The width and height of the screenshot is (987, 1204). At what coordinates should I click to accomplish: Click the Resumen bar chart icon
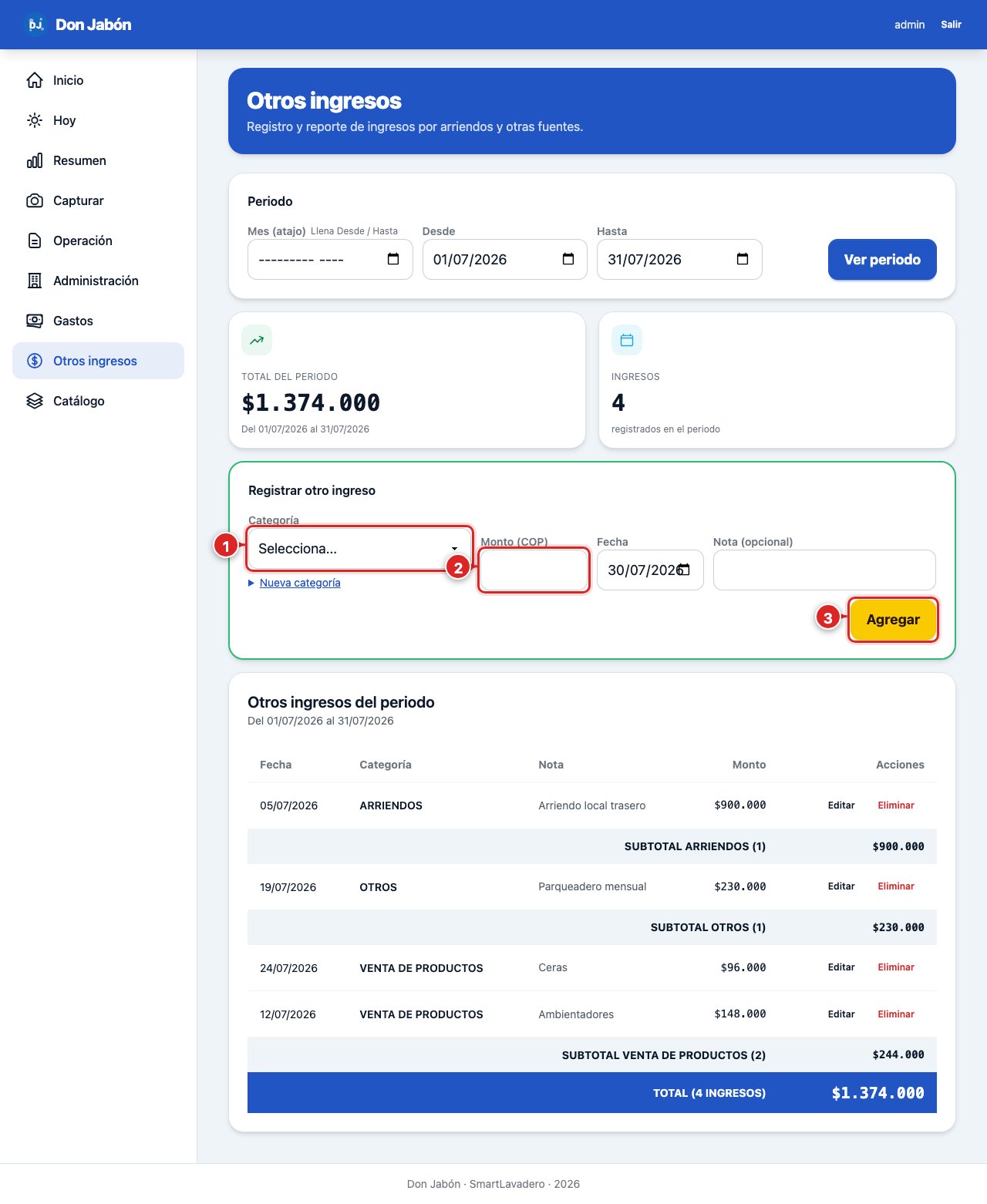click(x=35, y=160)
